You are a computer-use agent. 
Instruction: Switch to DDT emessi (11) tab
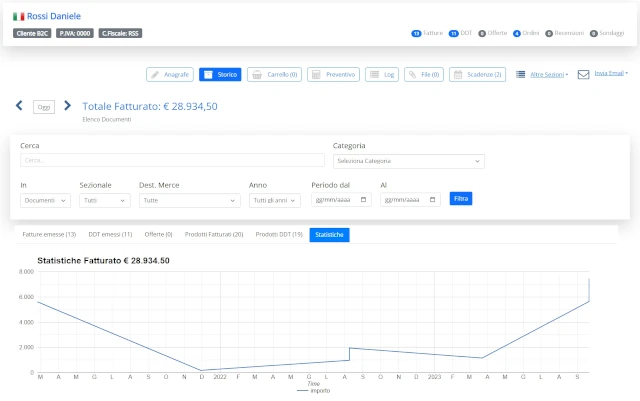110,234
